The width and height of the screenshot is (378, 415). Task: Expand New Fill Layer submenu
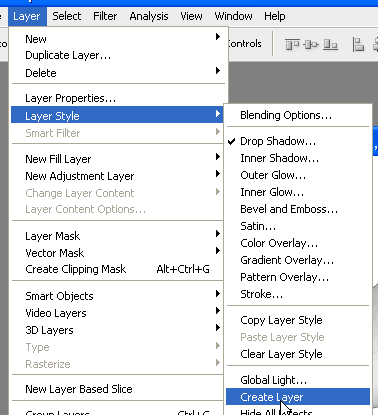point(118,159)
